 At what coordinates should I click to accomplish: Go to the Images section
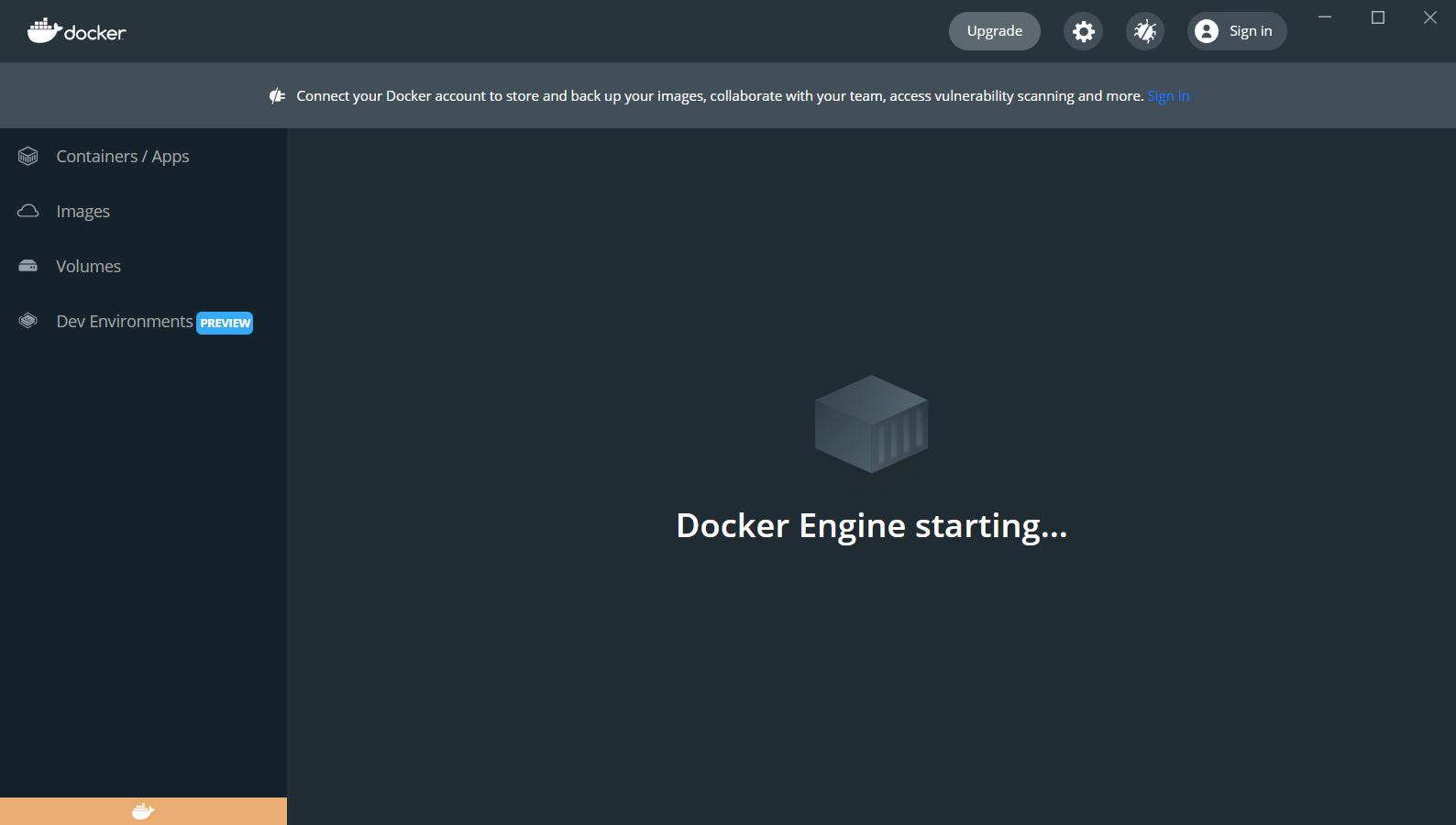point(143,211)
